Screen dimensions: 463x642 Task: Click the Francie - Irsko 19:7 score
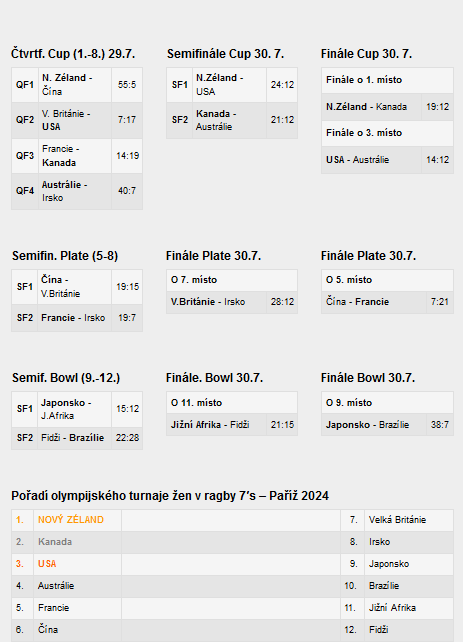pyautogui.click(x=127, y=318)
